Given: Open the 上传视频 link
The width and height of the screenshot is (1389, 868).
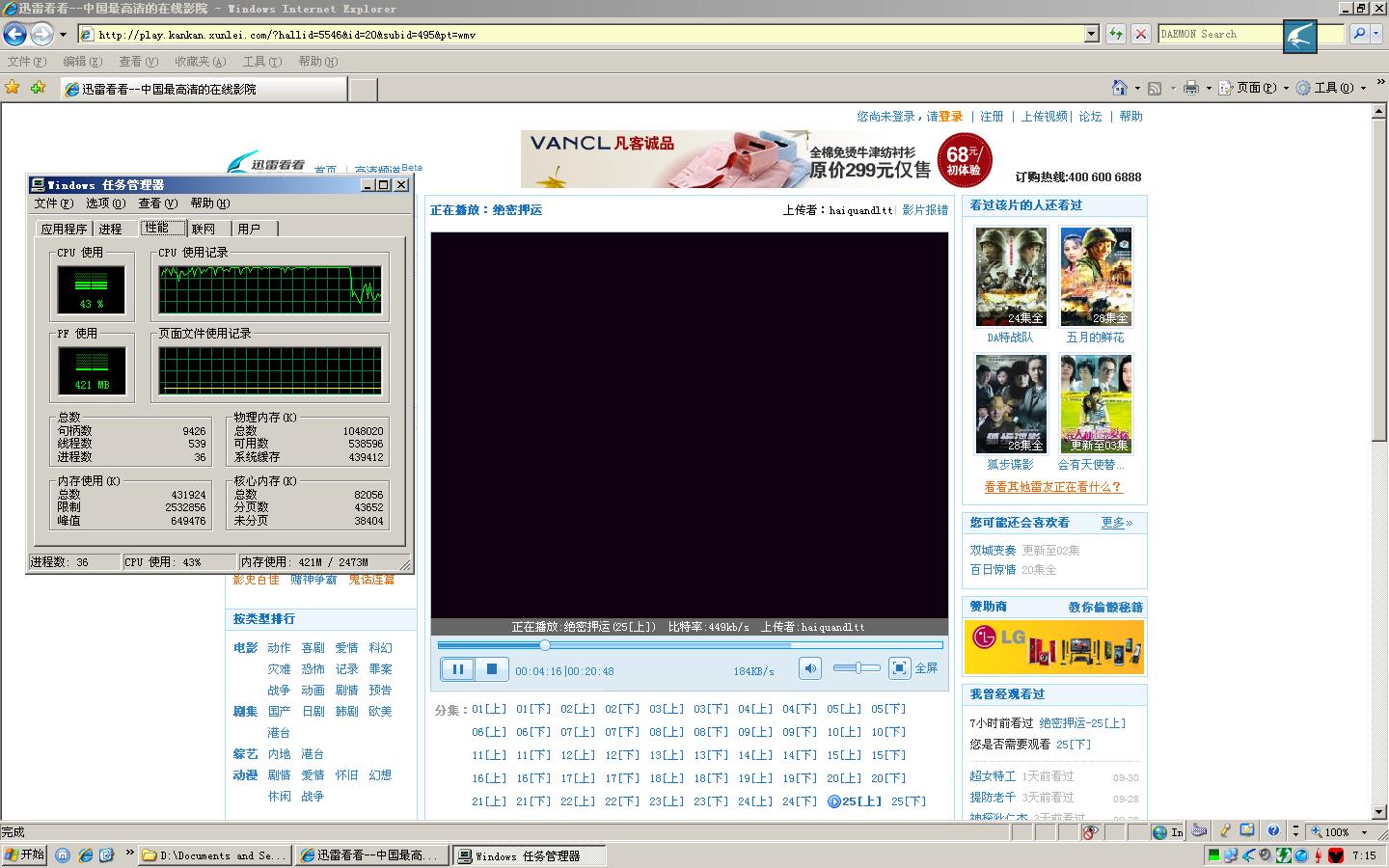Looking at the screenshot, I should (1045, 117).
